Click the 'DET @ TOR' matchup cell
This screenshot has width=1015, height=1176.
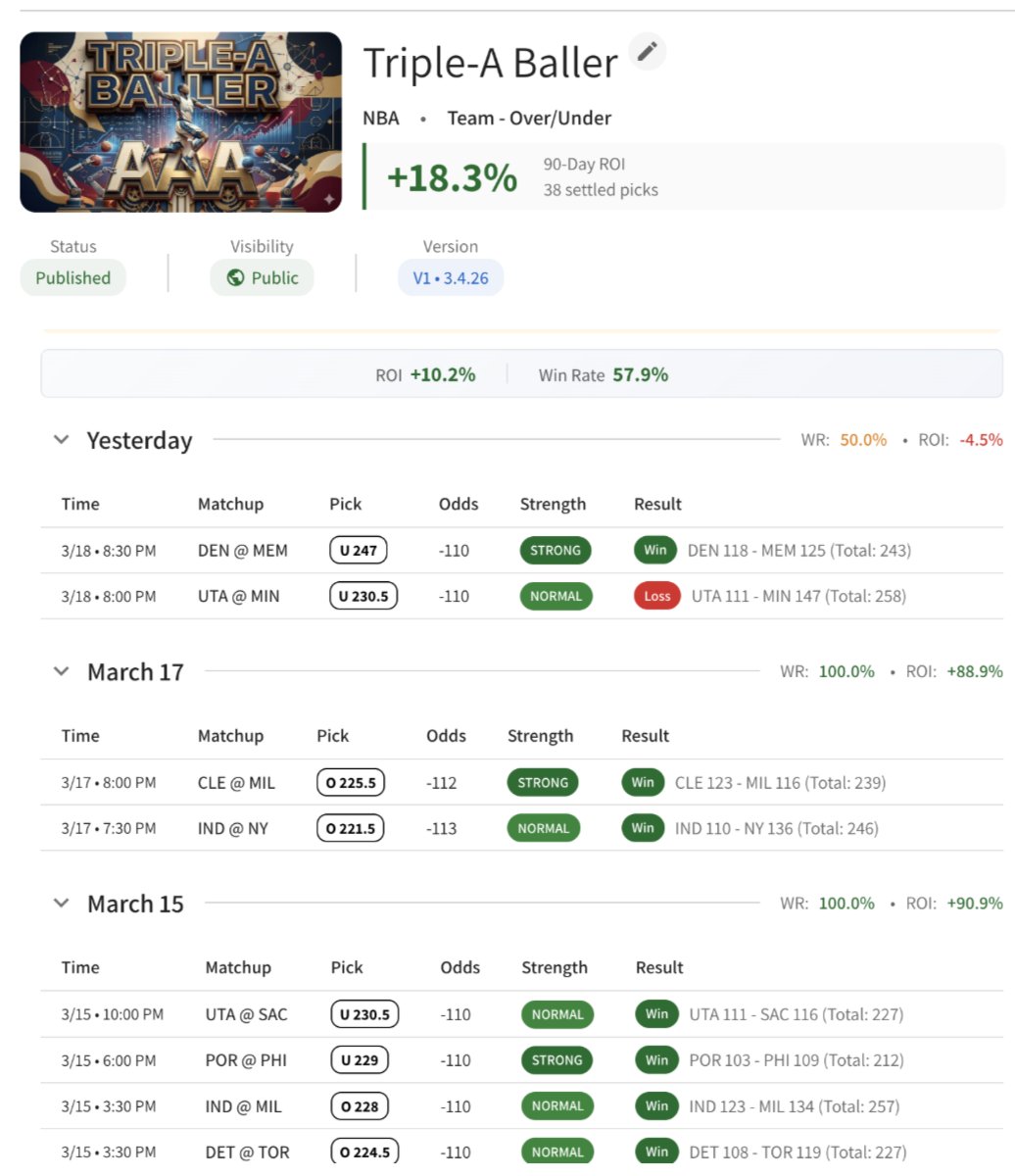tap(248, 1151)
